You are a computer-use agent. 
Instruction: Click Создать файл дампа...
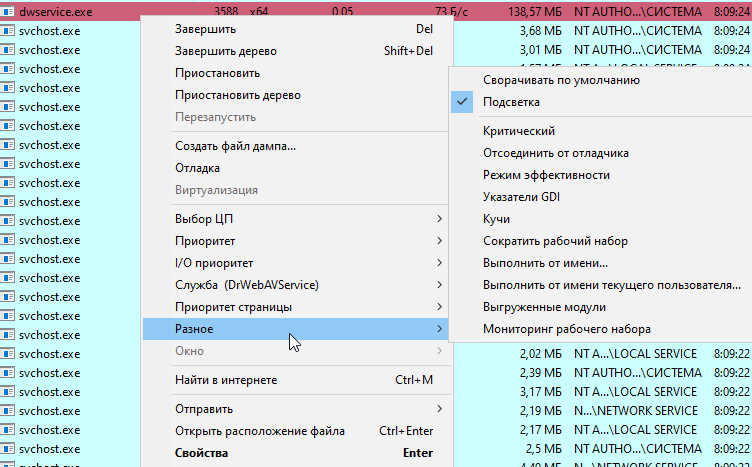[x=235, y=146]
